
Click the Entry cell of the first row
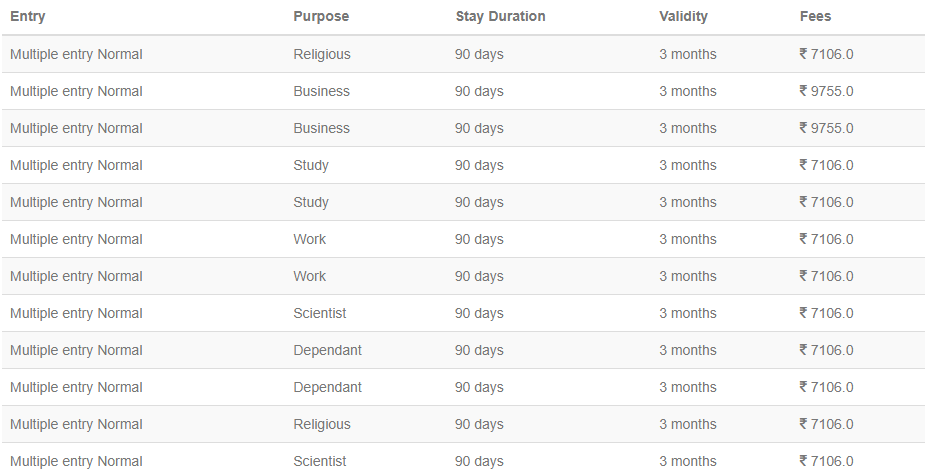pos(76,54)
